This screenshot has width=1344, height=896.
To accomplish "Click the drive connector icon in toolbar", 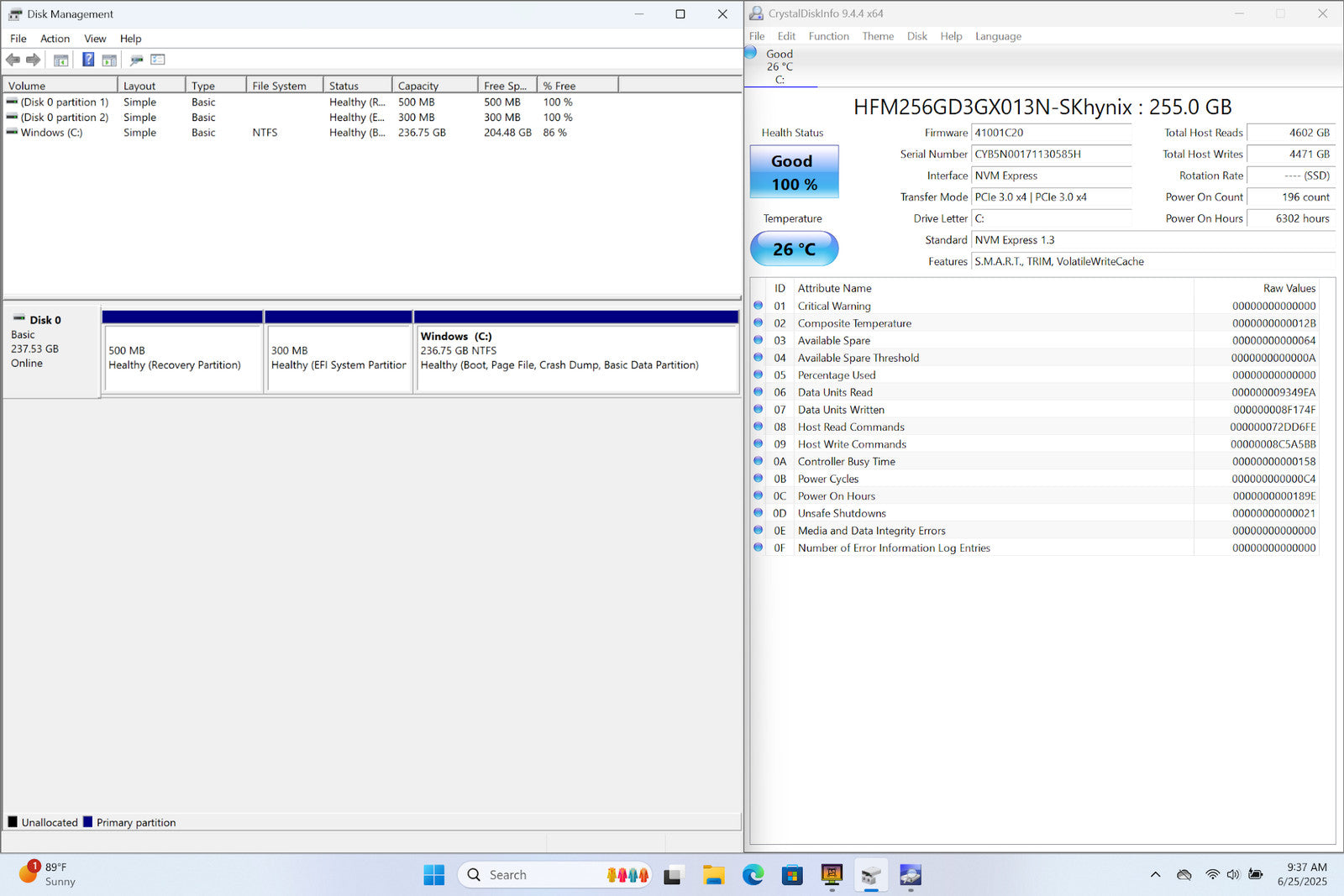I will coord(136,60).
